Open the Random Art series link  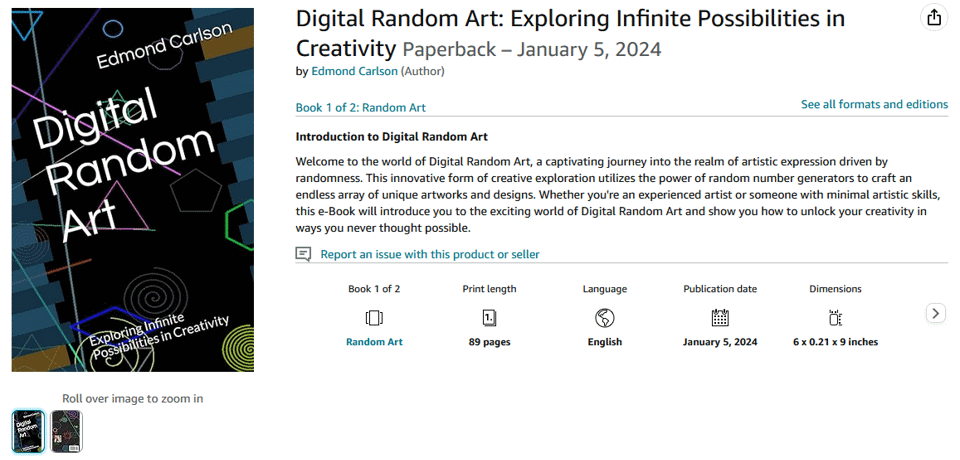(x=374, y=342)
